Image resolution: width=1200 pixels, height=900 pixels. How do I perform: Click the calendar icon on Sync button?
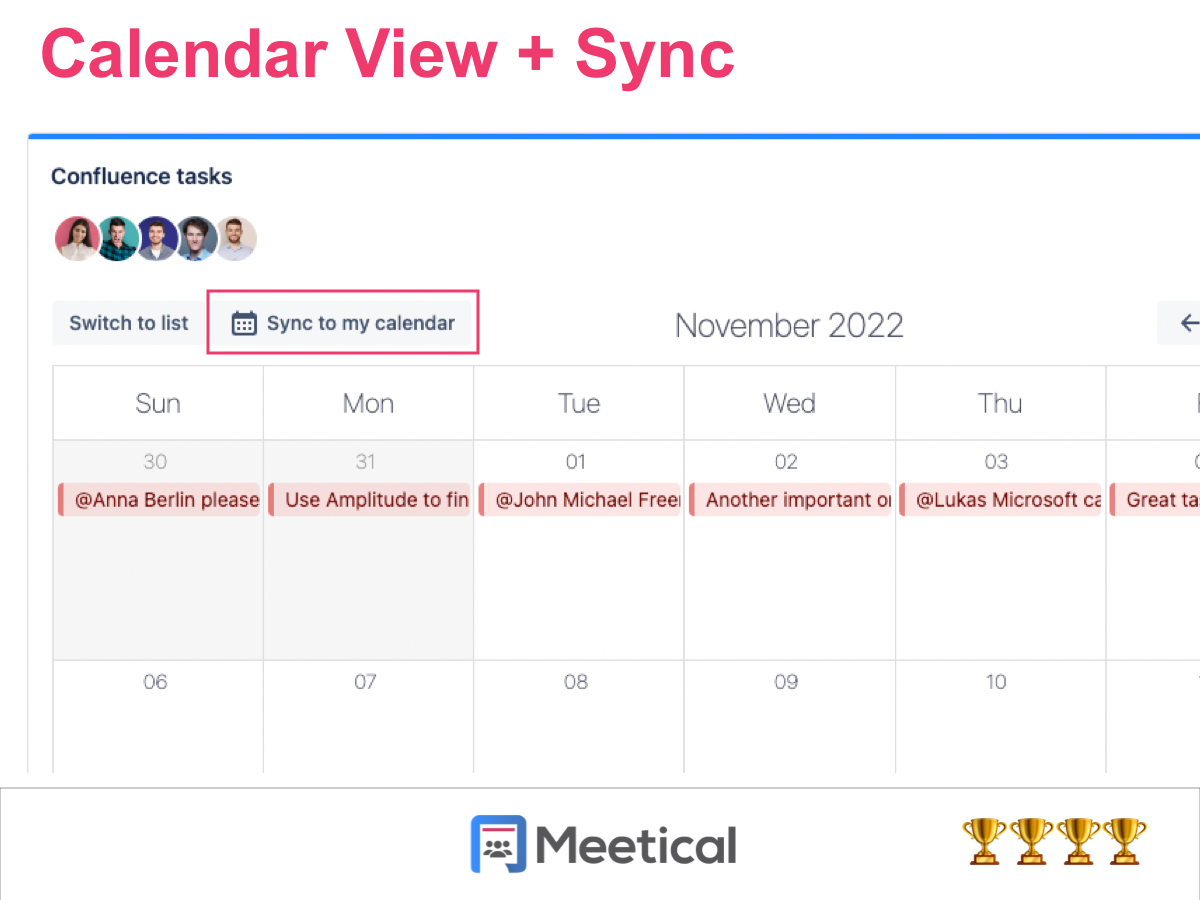coord(243,322)
